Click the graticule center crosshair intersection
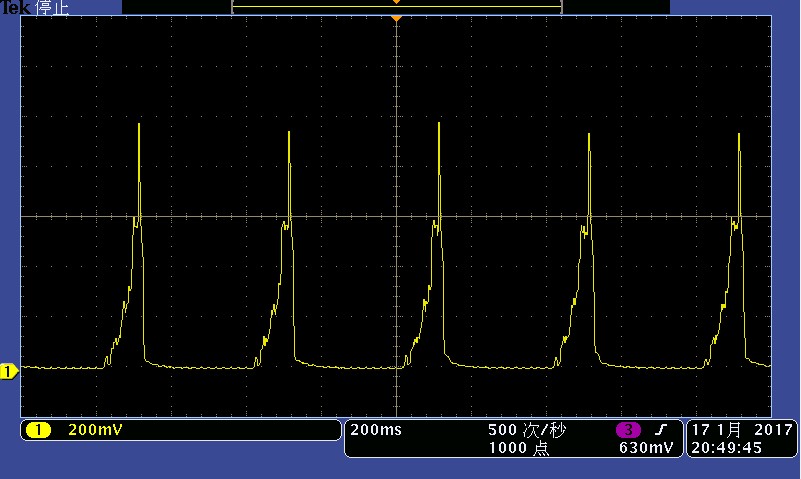The image size is (801, 479). [397, 216]
